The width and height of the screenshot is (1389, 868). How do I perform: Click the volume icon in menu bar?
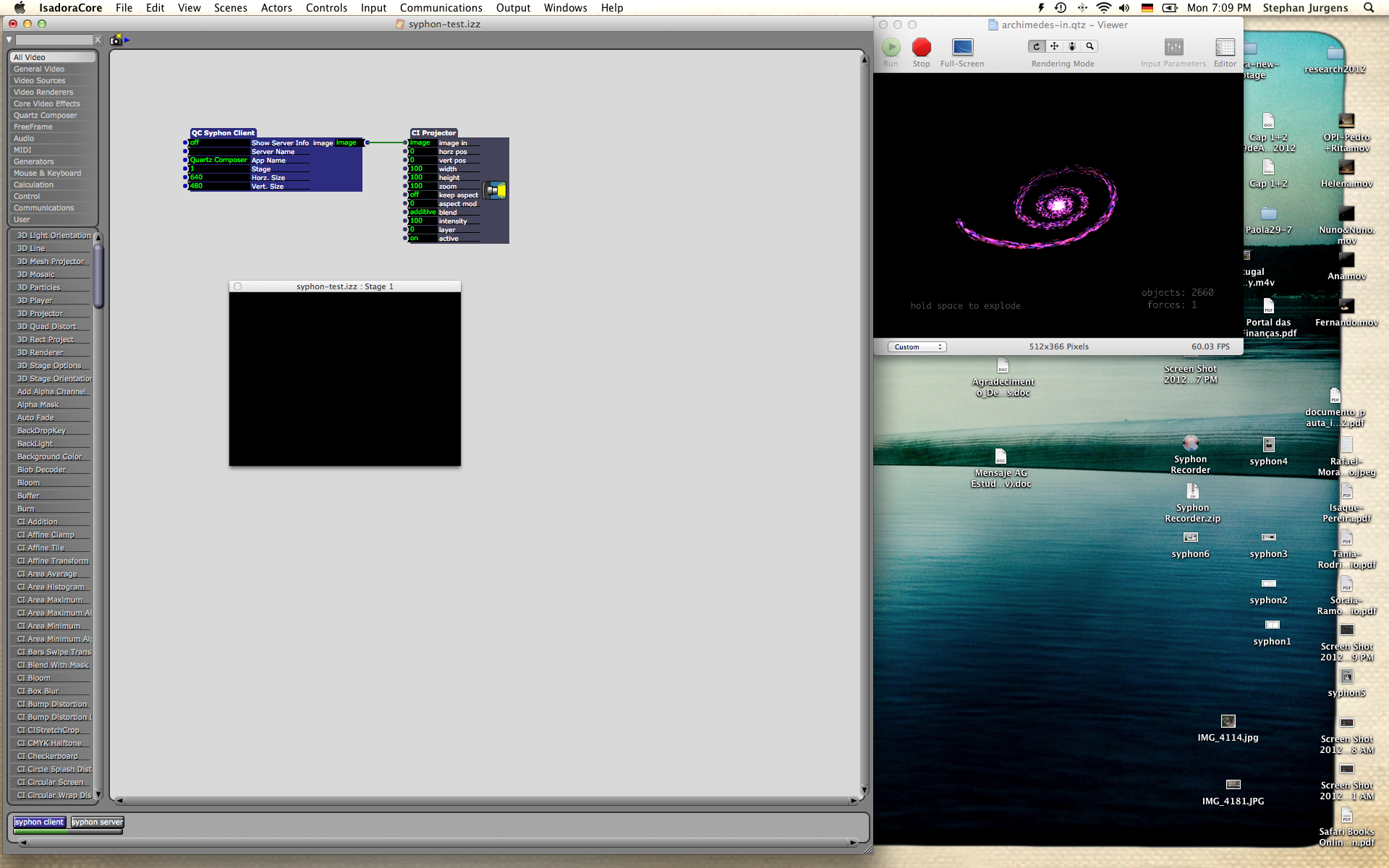point(1124,8)
